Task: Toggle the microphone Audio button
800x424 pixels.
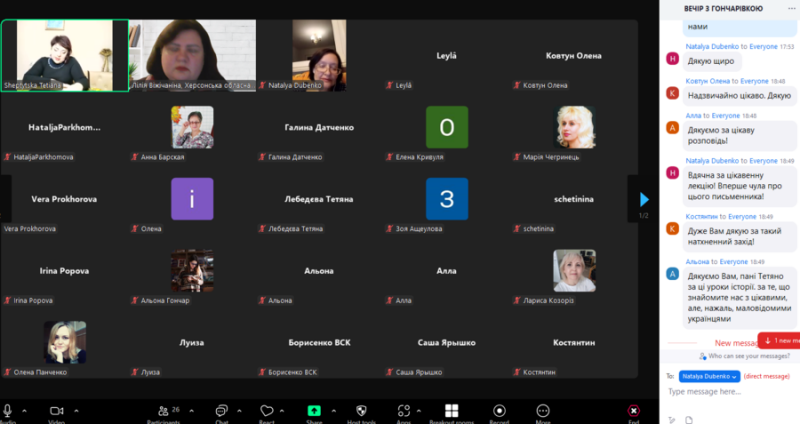Action: click(8, 411)
